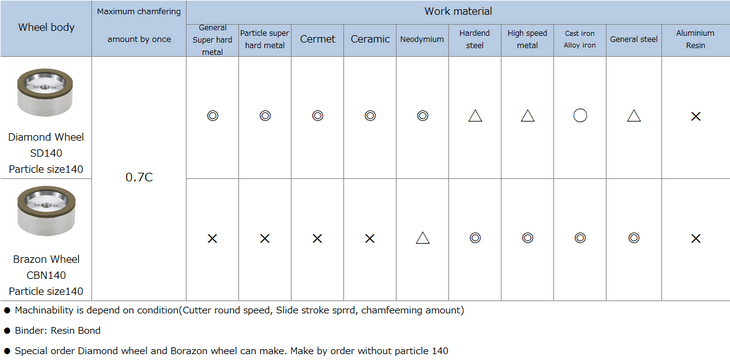Image resolution: width=730 pixels, height=364 pixels.
Task: Select the Wheel body column header
Action: [46, 28]
